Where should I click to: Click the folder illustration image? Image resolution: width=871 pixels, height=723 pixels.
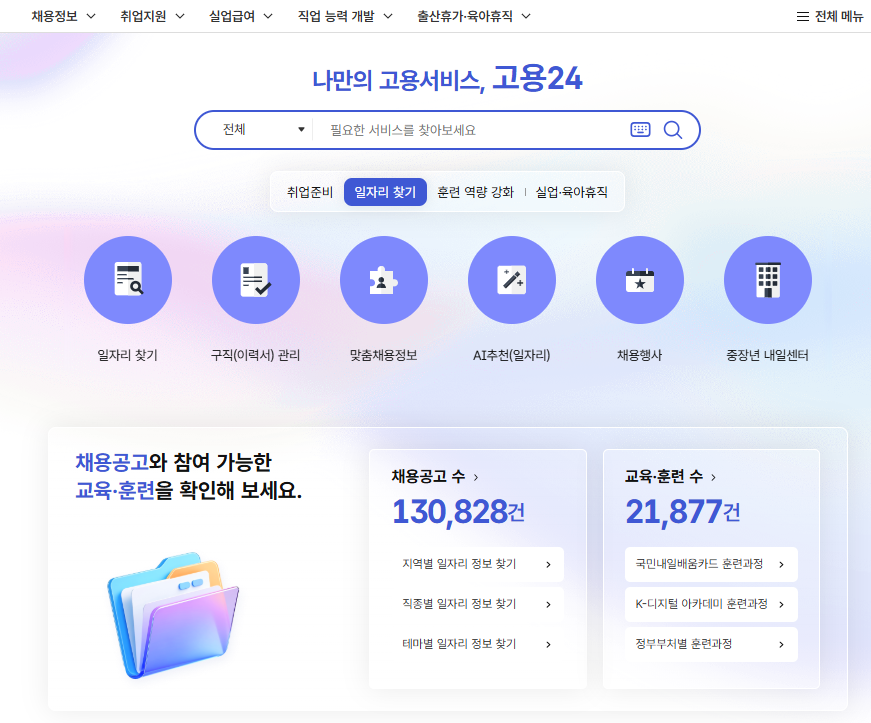tap(173, 615)
